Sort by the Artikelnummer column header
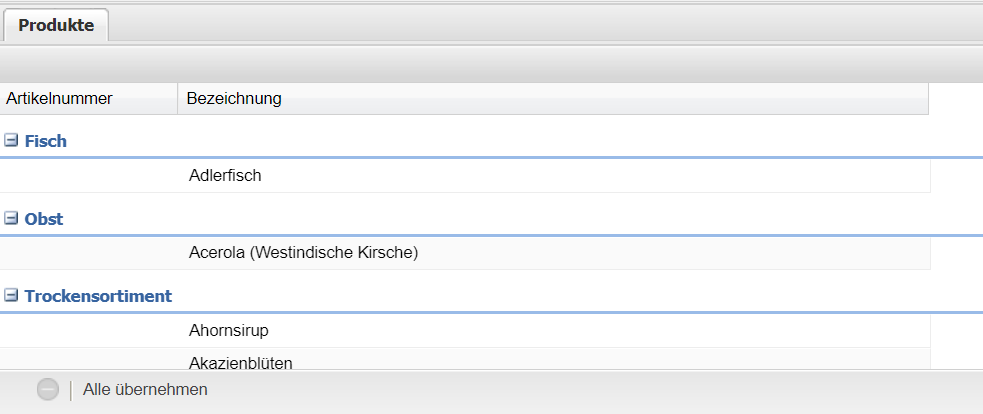The width and height of the screenshot is (983, 414). tap(88, 98)
